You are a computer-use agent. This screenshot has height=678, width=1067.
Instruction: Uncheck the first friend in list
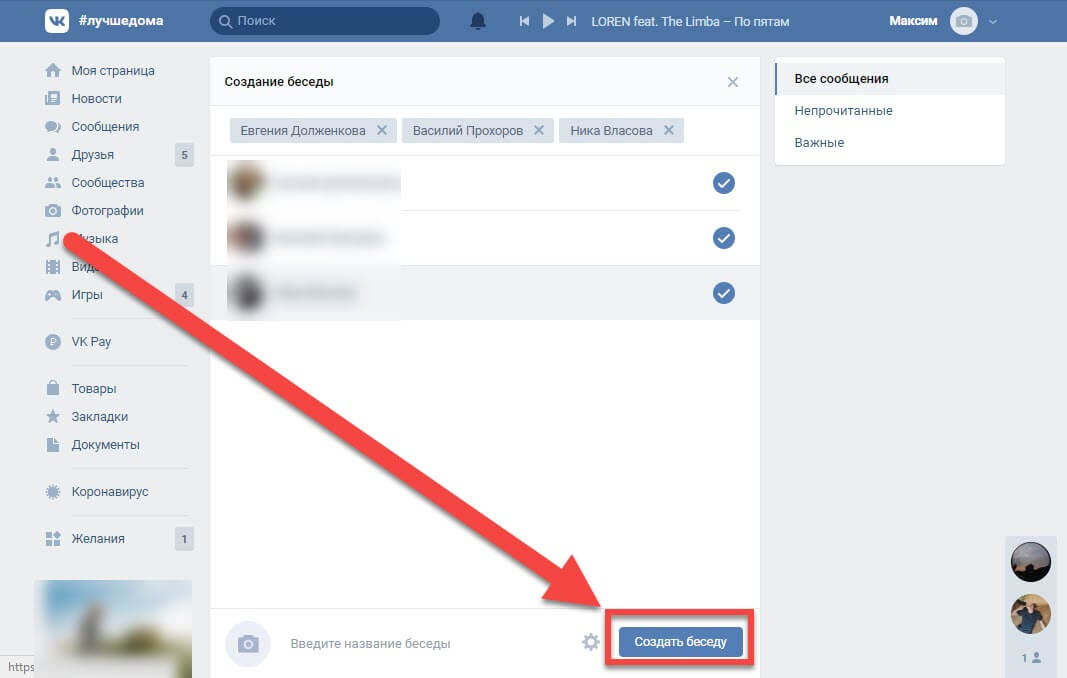723,182
